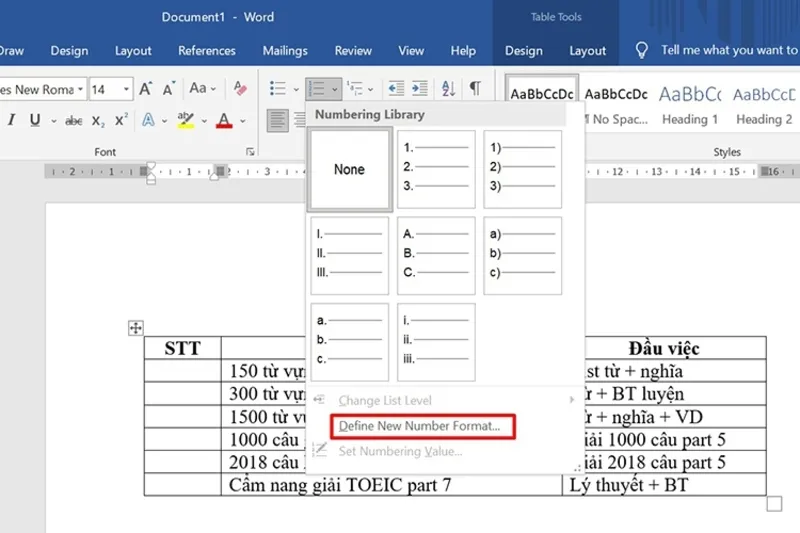Click the Text Effects icon
This screenshot has width=800, height=533.
(x=148, y=121)
